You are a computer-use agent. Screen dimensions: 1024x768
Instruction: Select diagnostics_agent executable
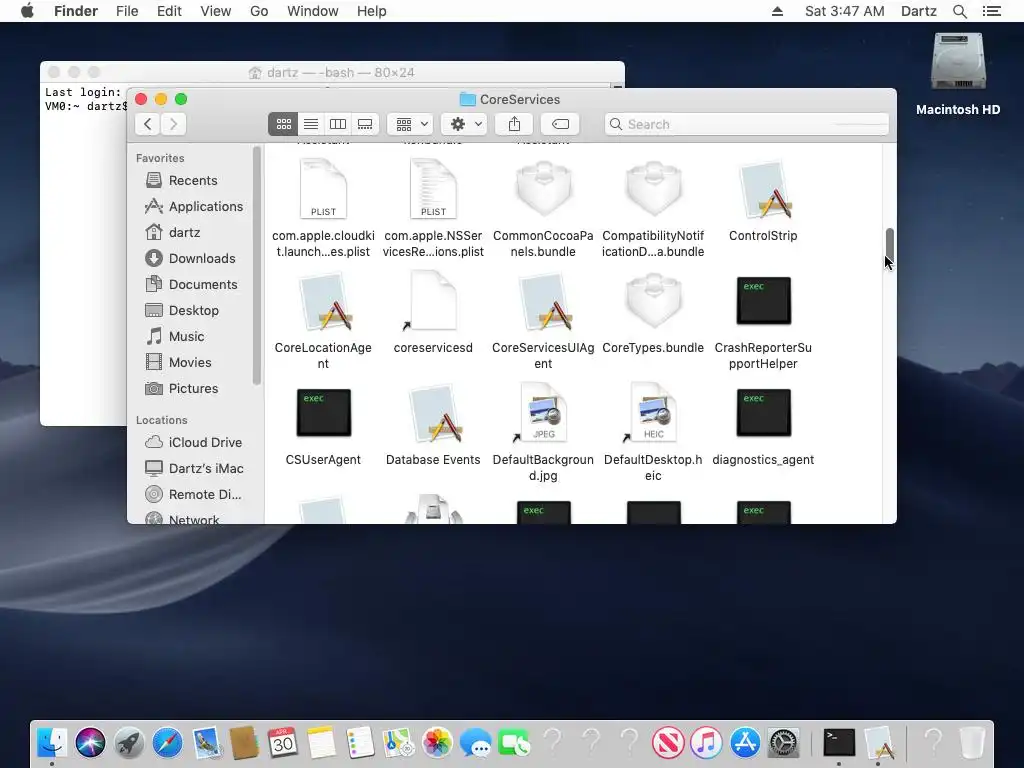click(x=763, y=426)
